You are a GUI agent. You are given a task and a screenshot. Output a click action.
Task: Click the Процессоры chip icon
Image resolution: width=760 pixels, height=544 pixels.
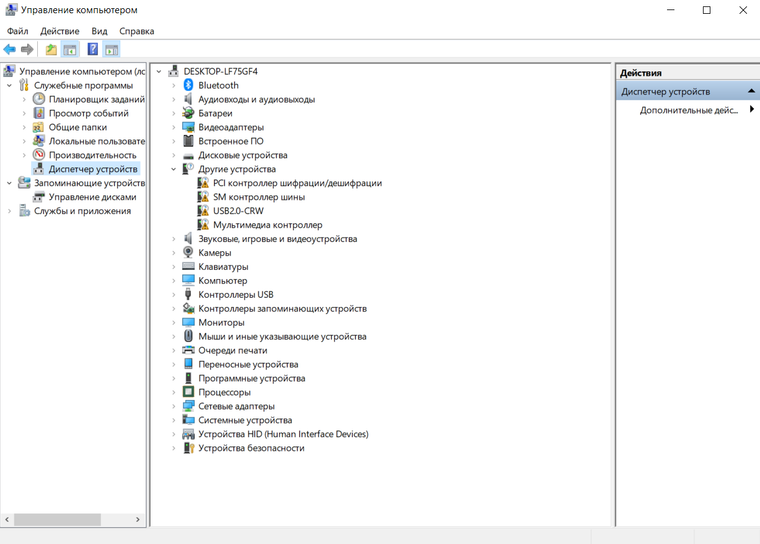tap(188, 392)
